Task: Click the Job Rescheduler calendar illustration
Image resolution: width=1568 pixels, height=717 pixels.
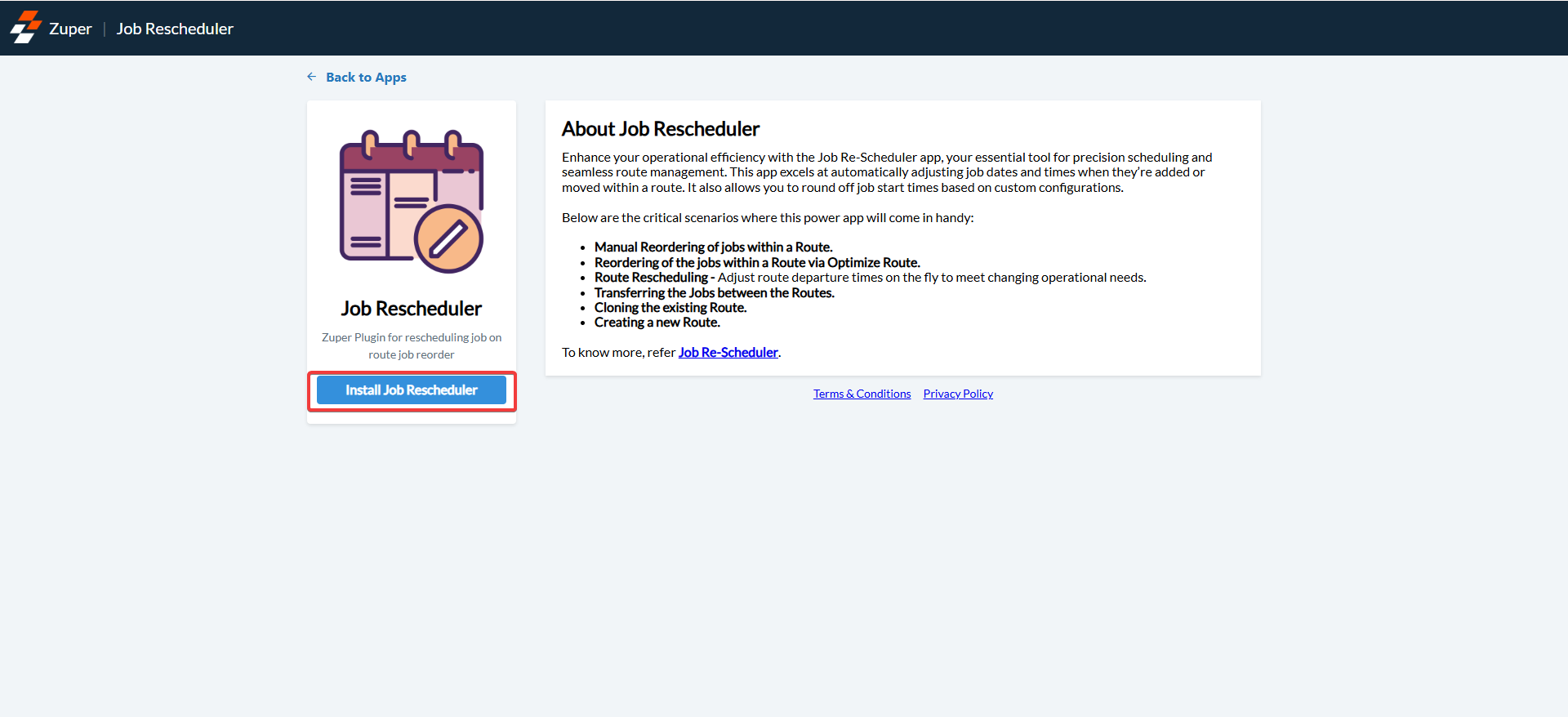Action: pyautogui.click(x=412, y=202)
